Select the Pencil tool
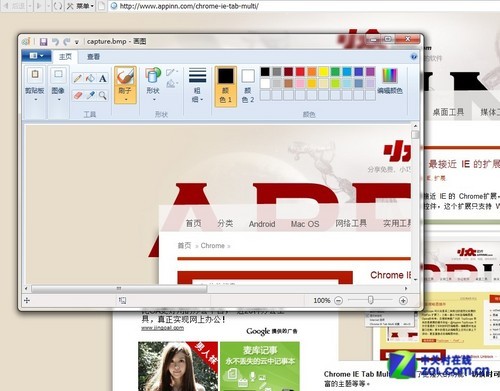This screenshot has height=391, width=500. click(x=78, y=78)
